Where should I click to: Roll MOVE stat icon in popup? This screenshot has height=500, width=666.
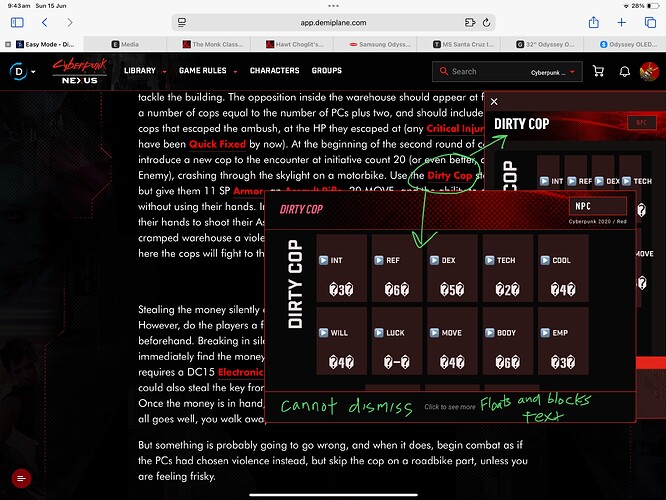[x=434, y=333]
